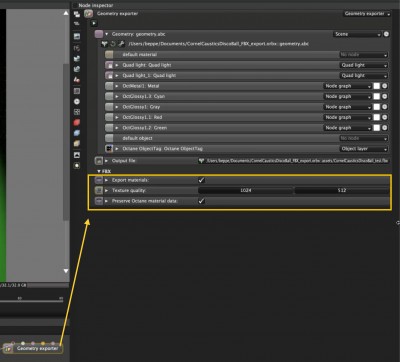Toggle Preserve Octane material data checkbox
The image size is (400, 362).
[x=201, y=201]
